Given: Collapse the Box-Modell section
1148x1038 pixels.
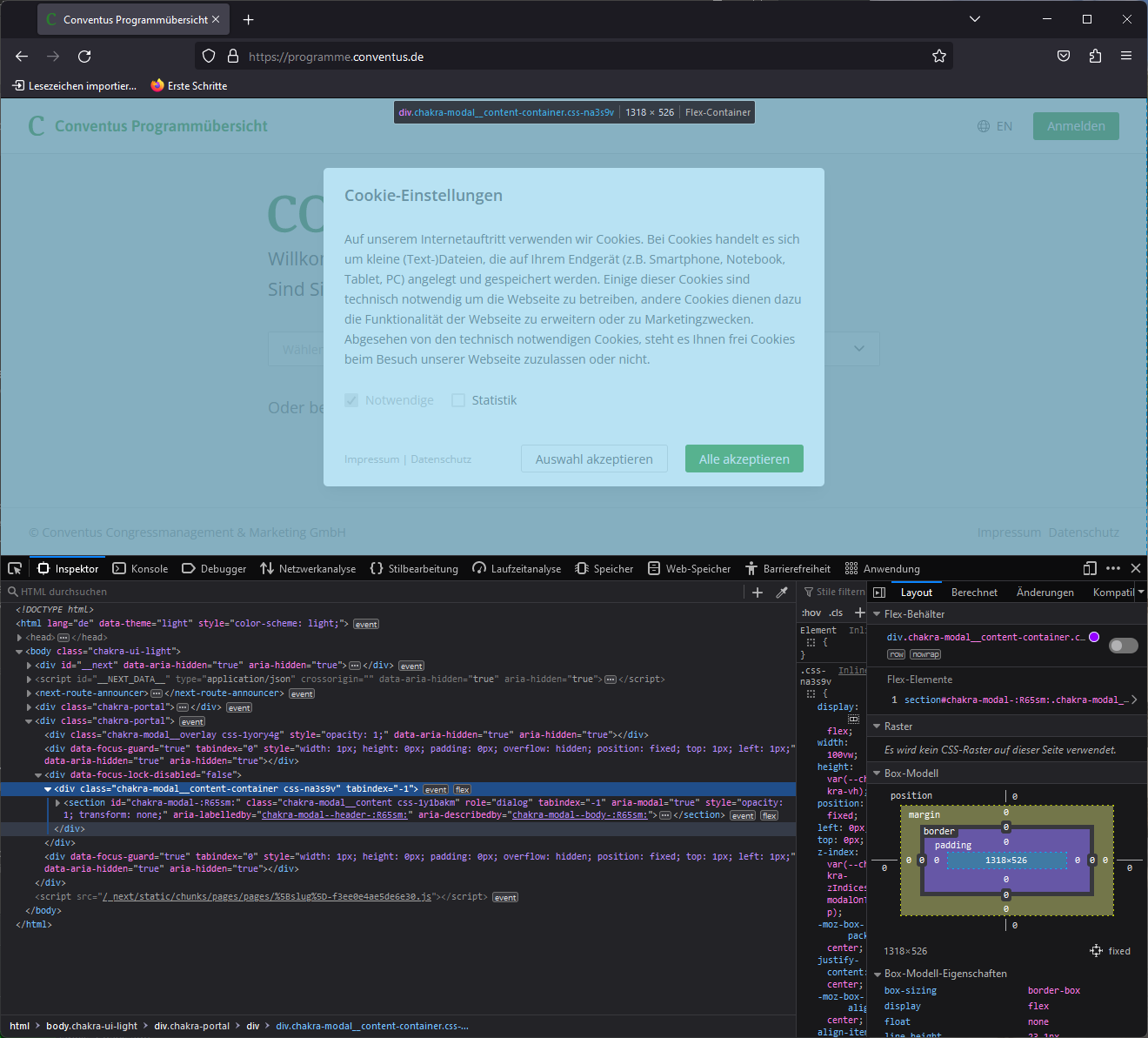Looking at the screenshot, I should pyautogui.click(x=877, y=773).
